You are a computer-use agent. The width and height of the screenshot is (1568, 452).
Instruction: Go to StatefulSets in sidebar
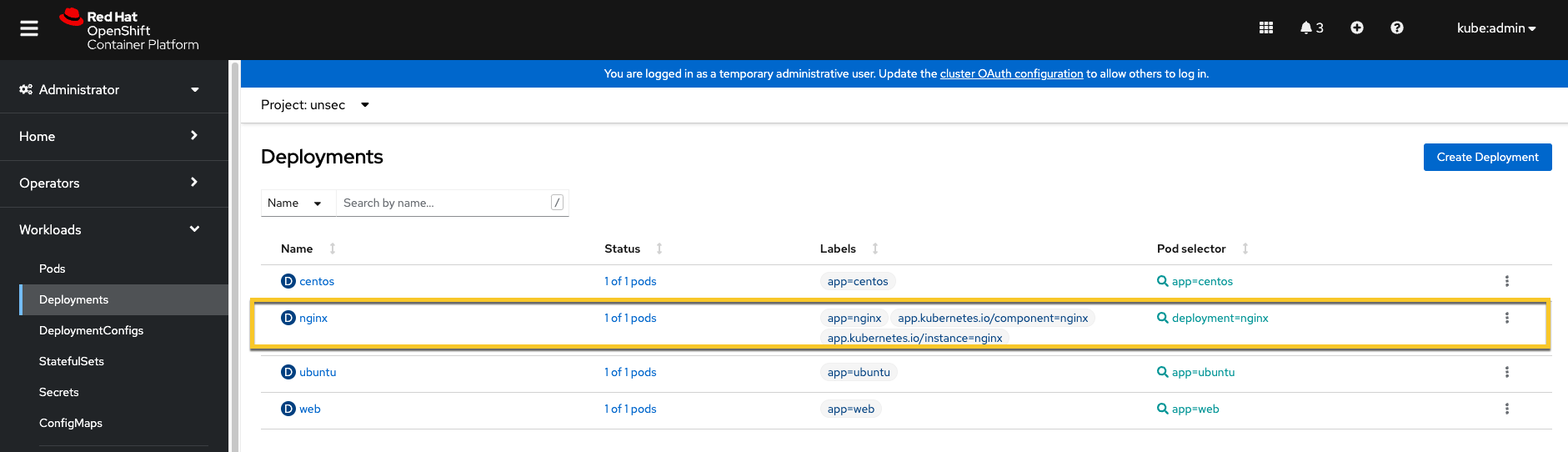click(72, 361)
